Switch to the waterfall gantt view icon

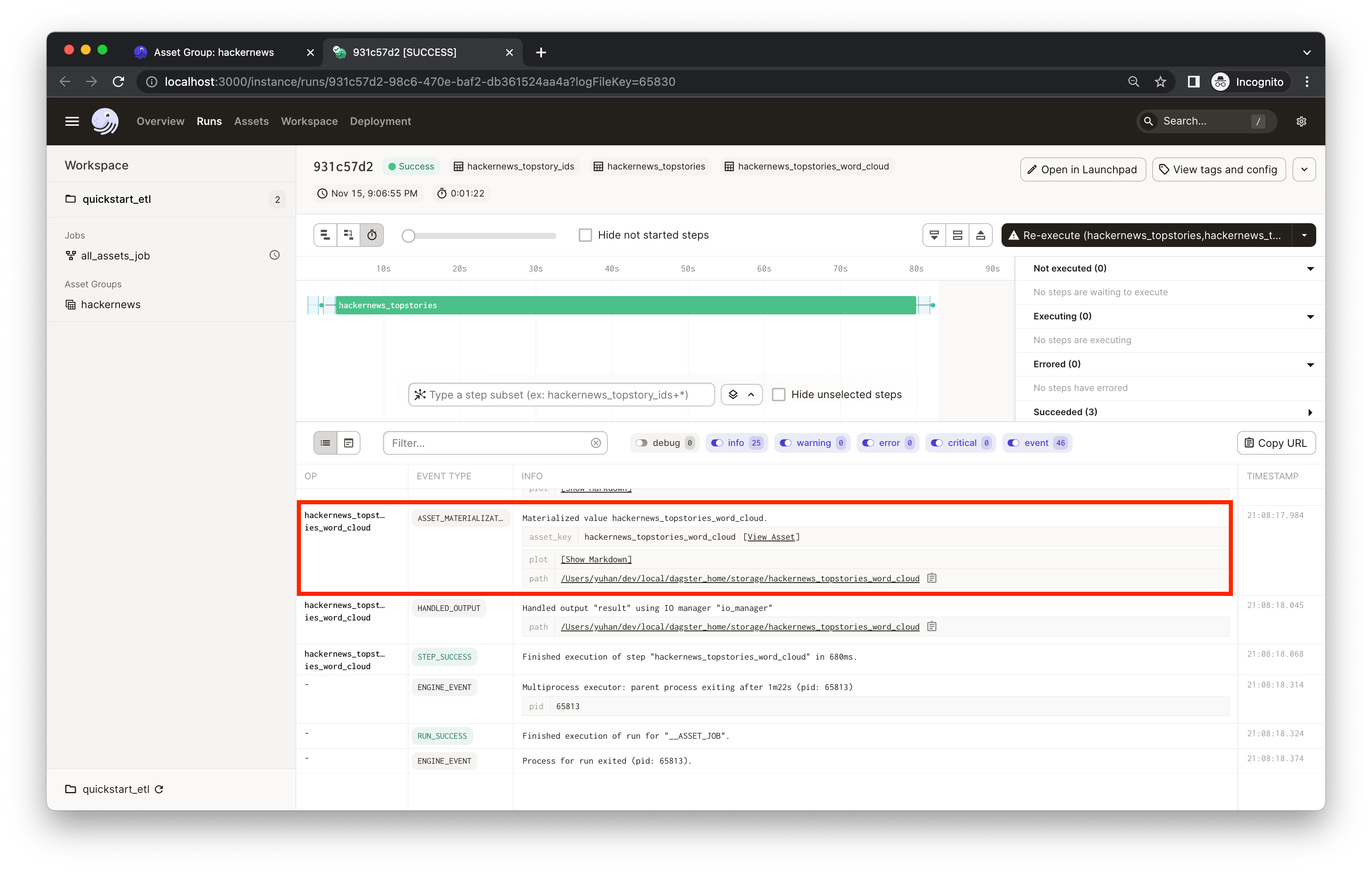348,235
